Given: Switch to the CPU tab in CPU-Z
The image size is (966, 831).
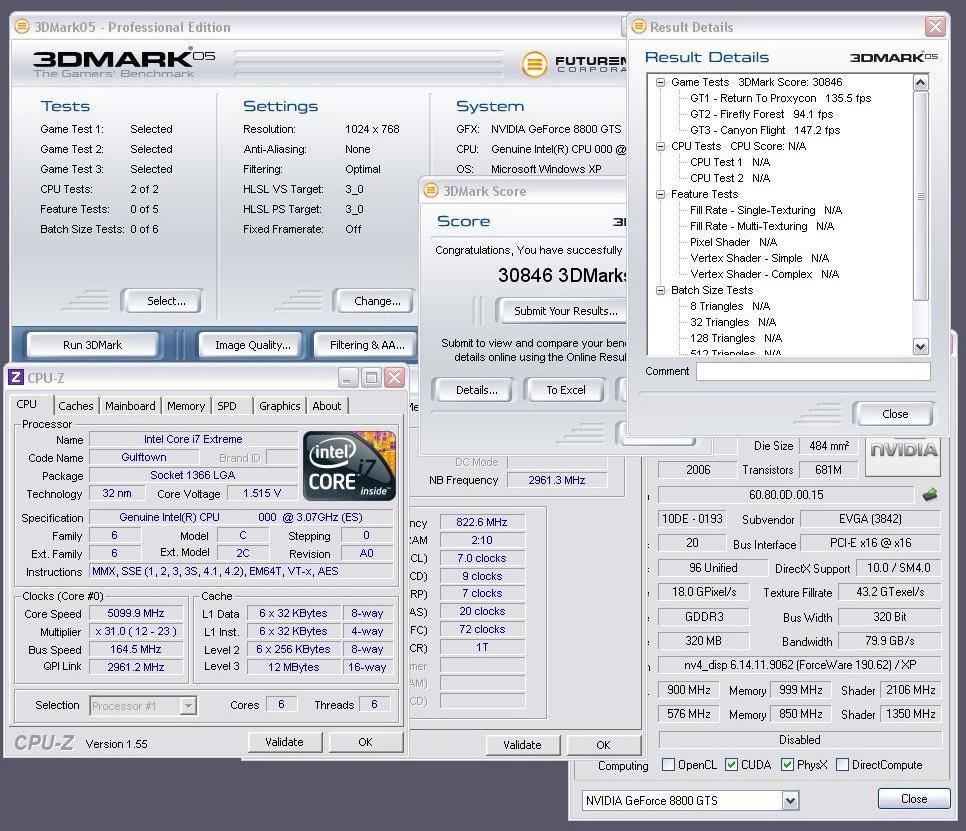Looking at the screenshot, I should [26, 404].
